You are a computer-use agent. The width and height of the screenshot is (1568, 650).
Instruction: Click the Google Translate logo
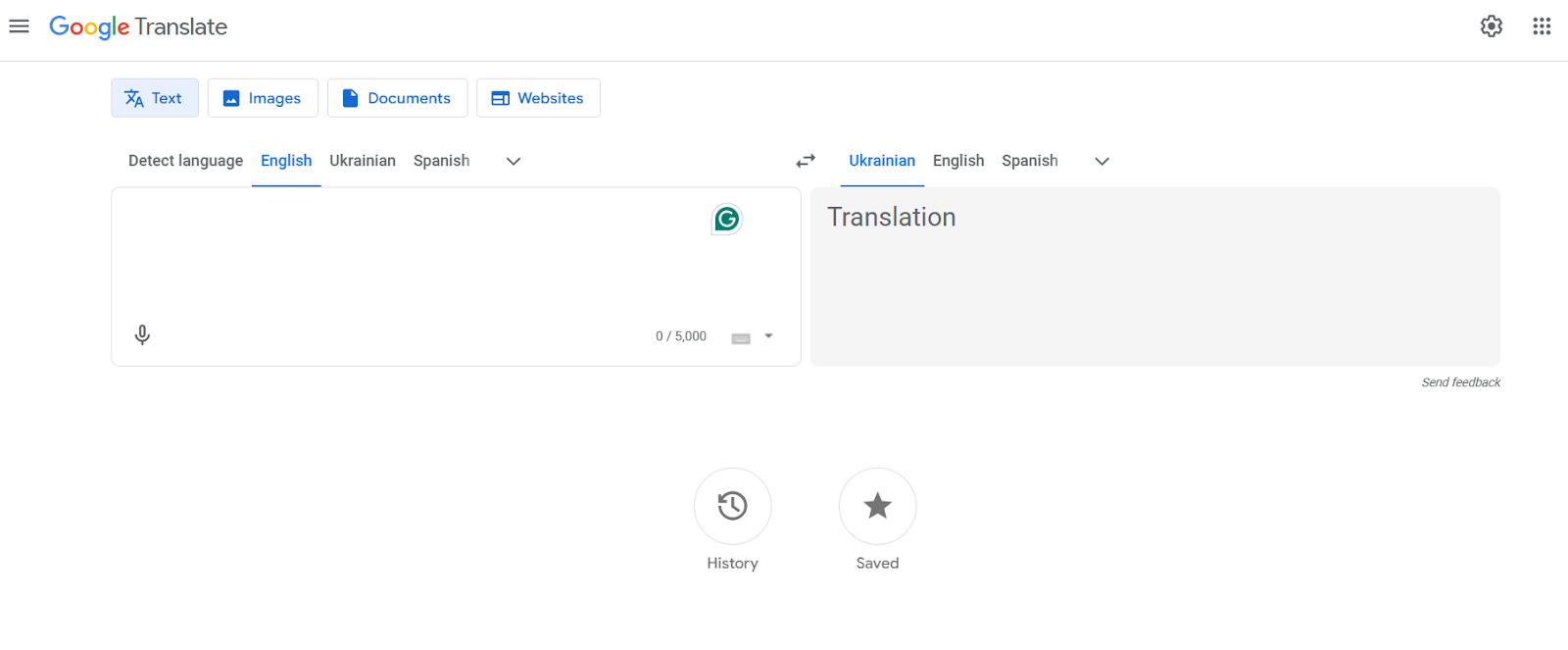tap(138, 27)
